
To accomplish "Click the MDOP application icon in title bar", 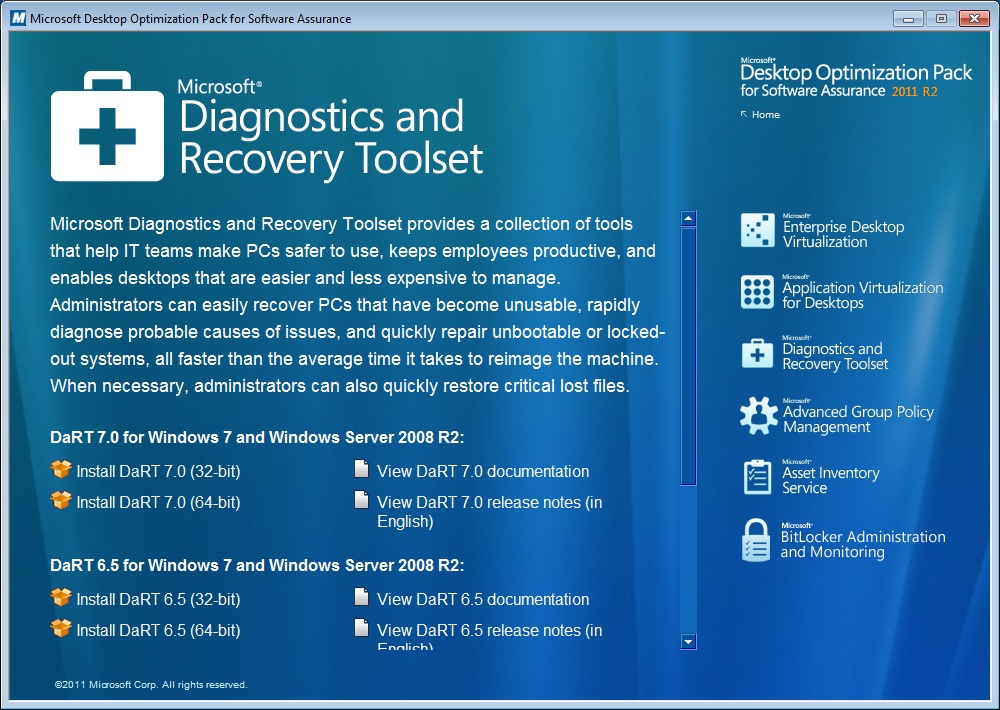I will (18, 18).
